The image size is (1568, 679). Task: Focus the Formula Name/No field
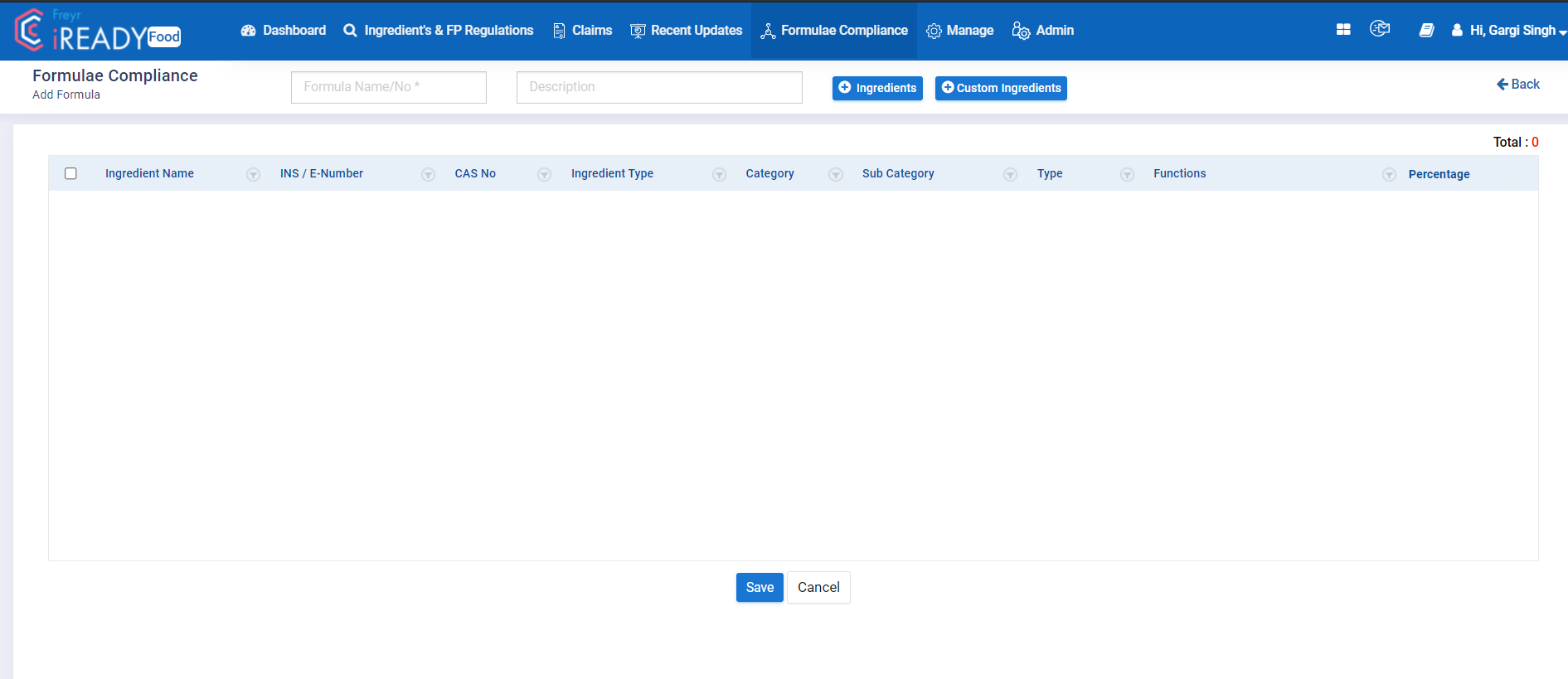pos(389,87)
